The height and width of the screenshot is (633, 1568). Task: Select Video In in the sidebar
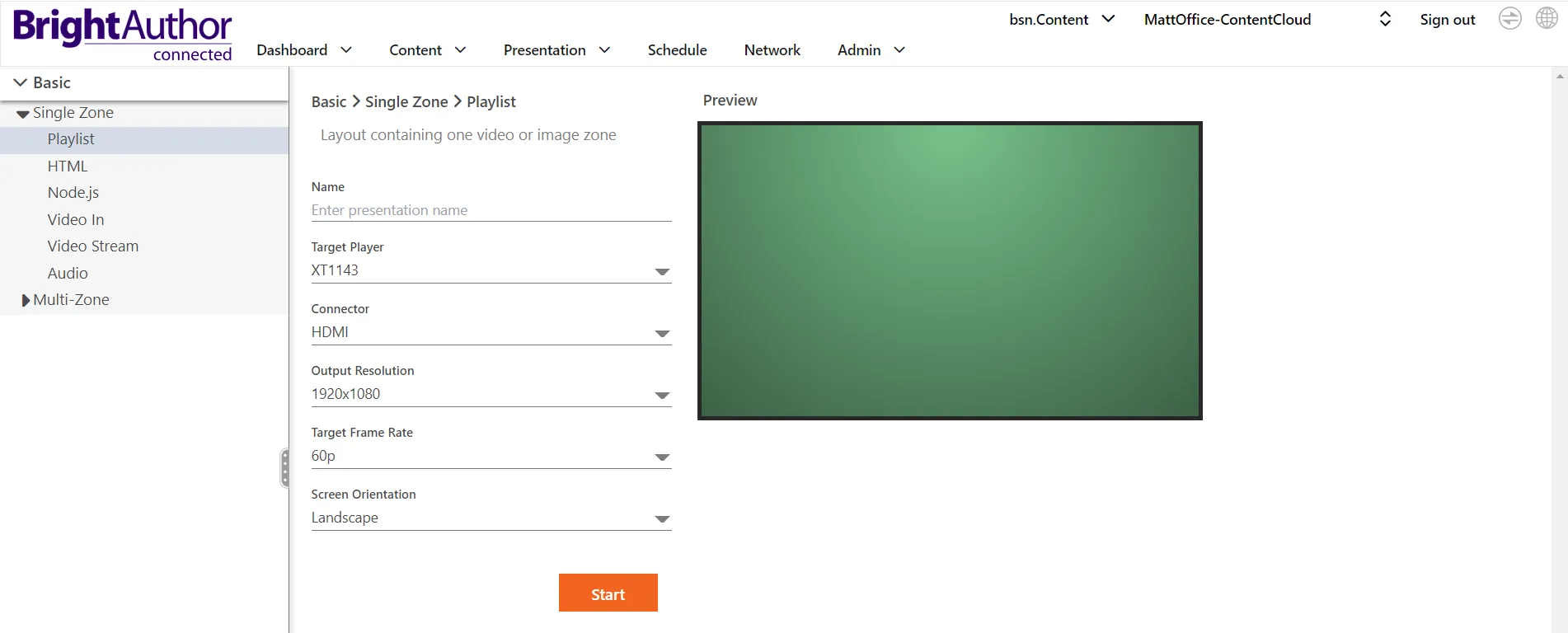(x=76, y=220)
